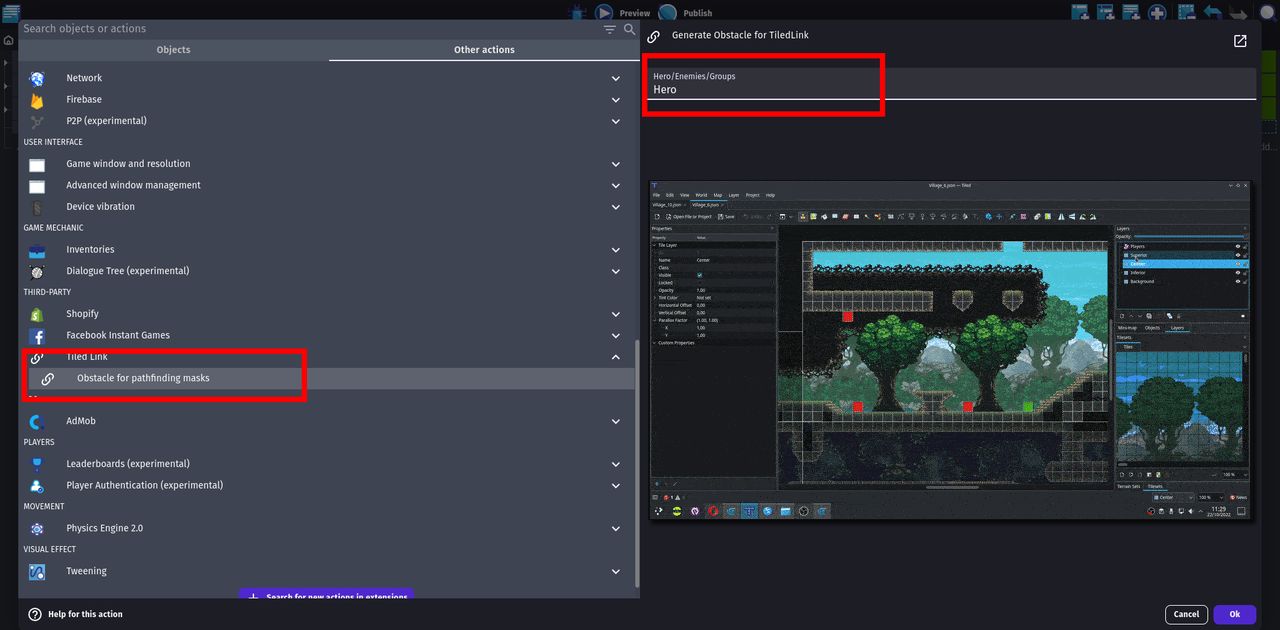Collapse the Tiled Link category
The width and height of the screenshot is (1280, 630).
point(616,357)
